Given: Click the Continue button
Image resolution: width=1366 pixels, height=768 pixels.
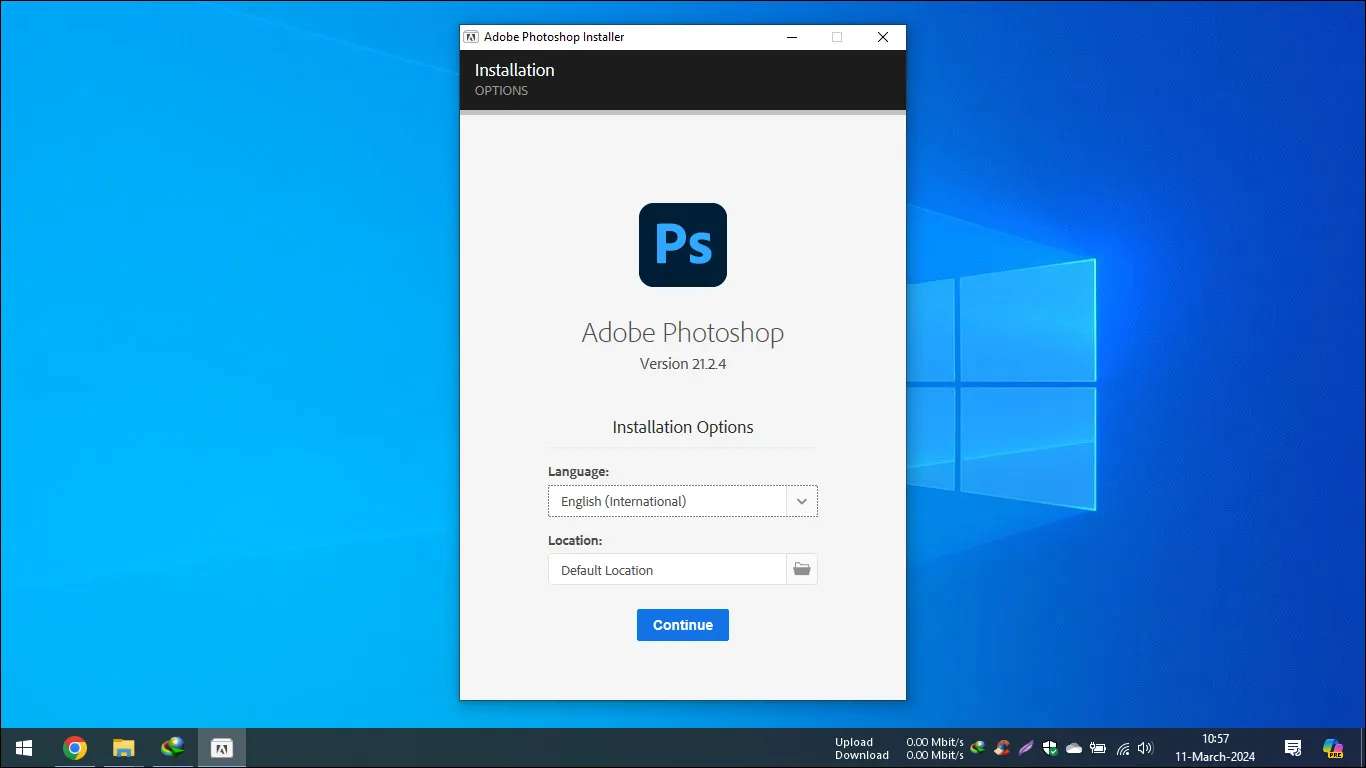Looking at the screenshot, I should 683,624.
